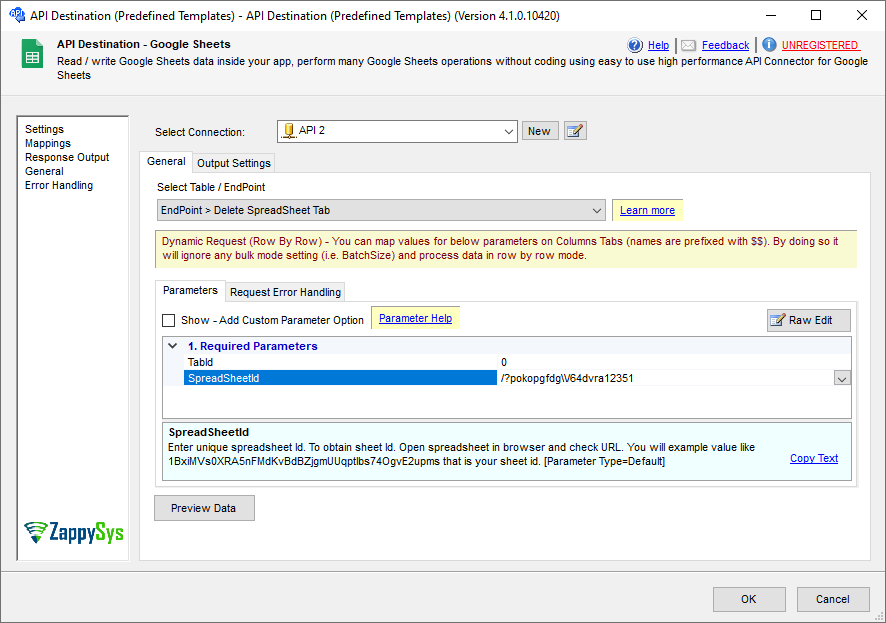
Task: Click the API app icon in title bar
Action: click(17, 15)
